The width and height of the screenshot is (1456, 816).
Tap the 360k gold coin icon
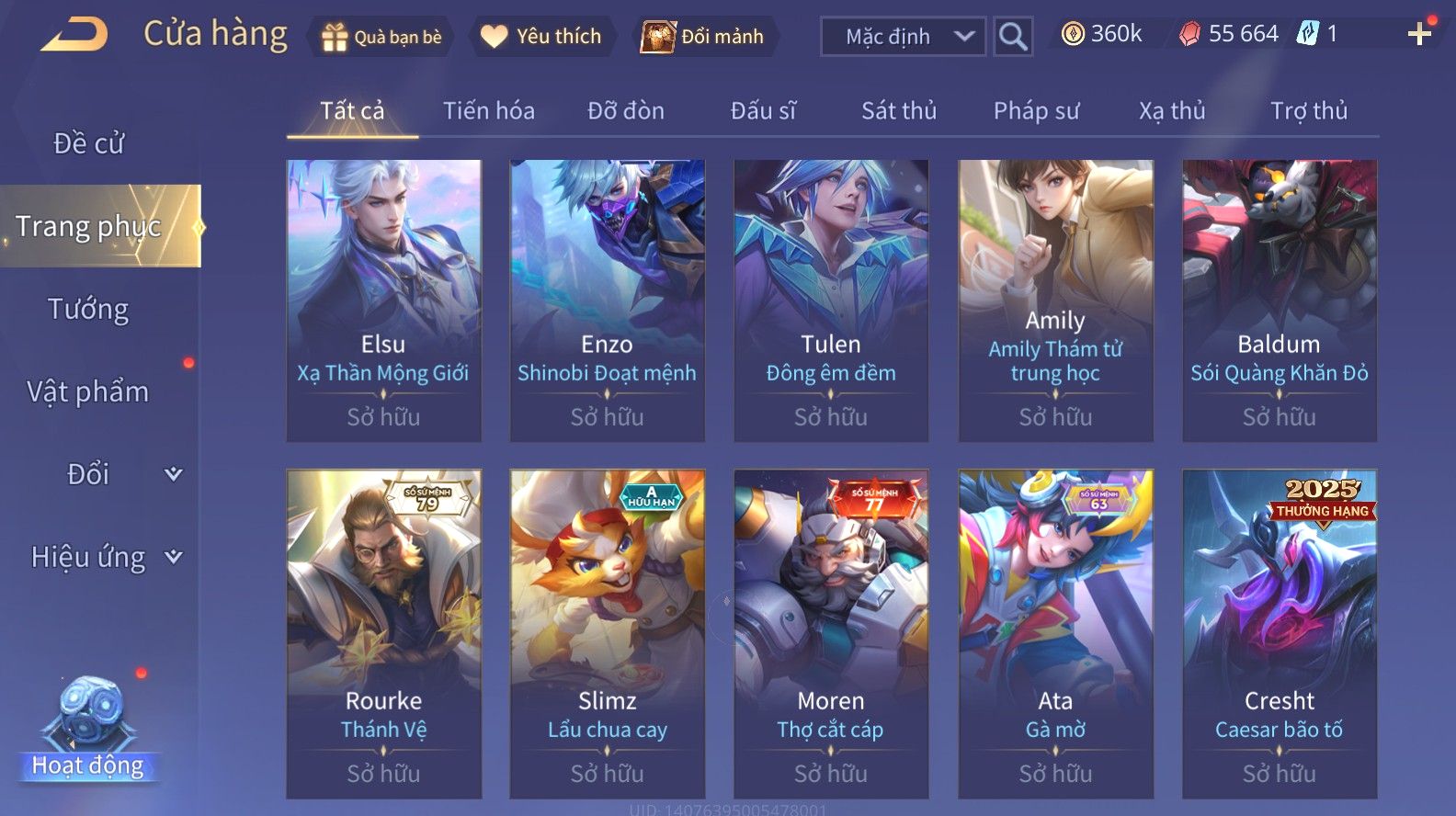(x=1072, y=34)
